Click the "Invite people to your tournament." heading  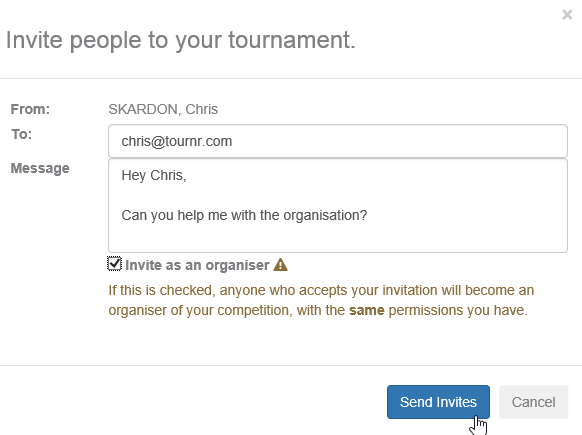(x=181, y=40)
